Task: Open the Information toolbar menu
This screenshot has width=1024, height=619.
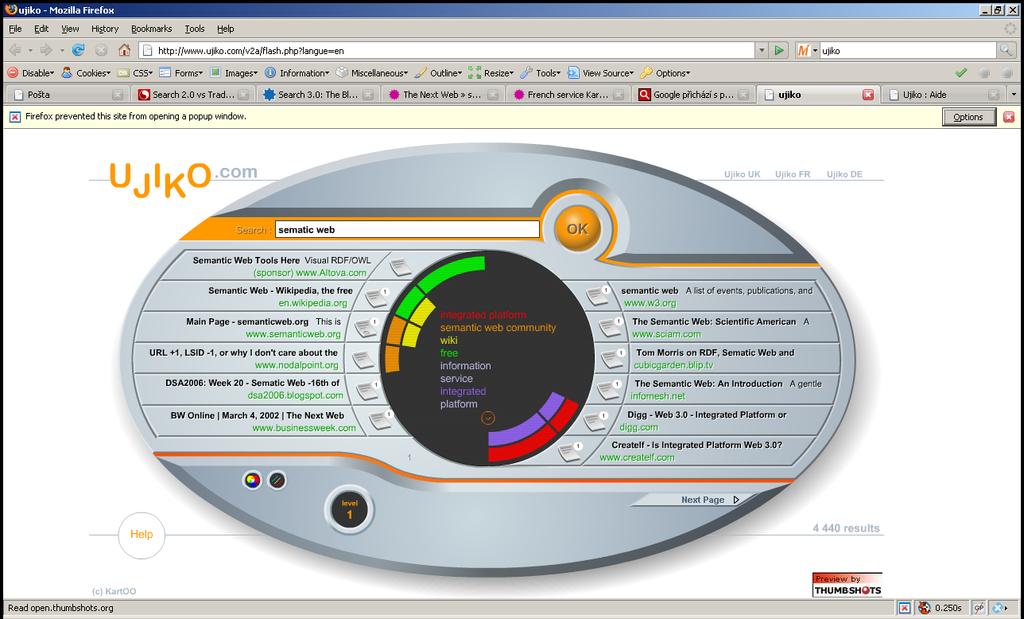Action: tap(297, 73)
